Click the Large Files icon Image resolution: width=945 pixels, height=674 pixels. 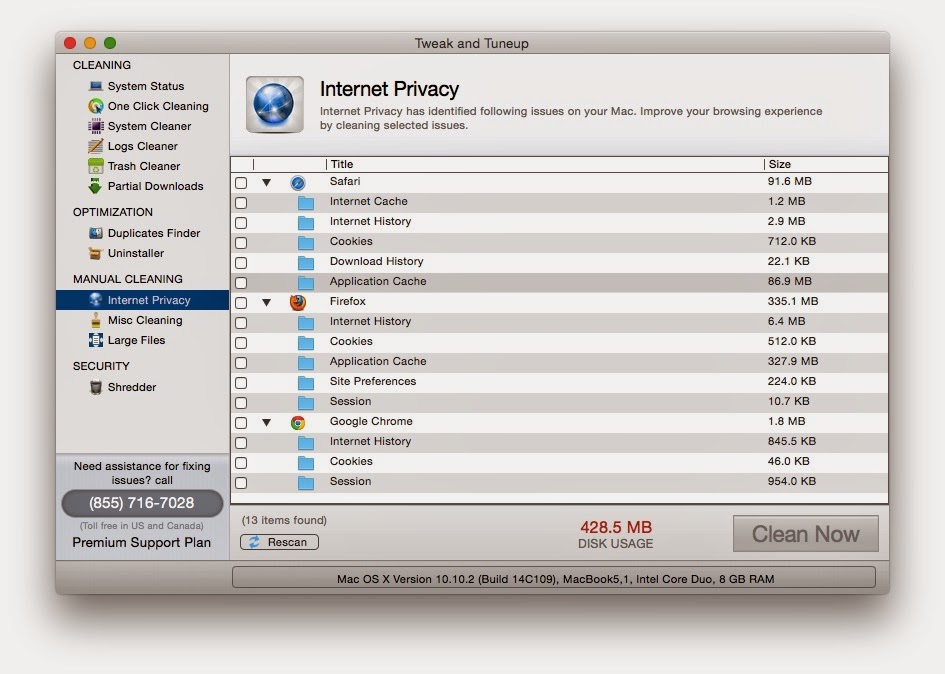tap(95, 340)
